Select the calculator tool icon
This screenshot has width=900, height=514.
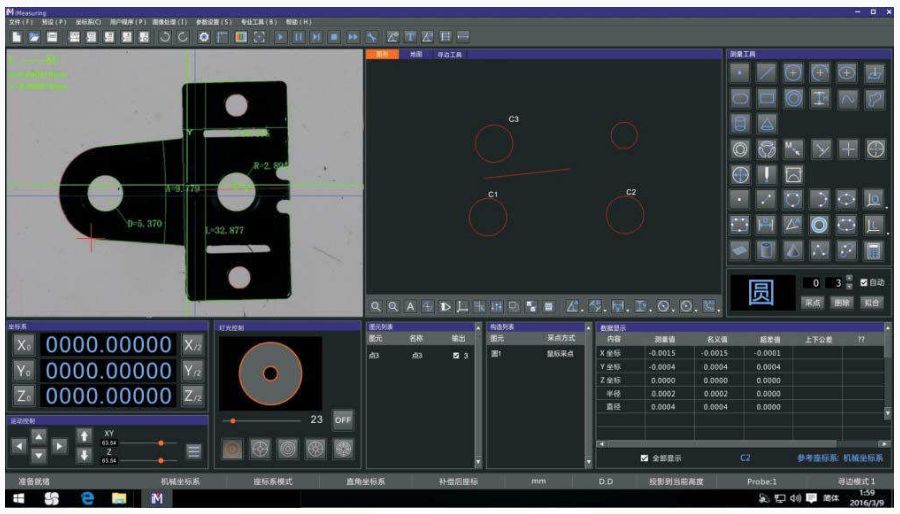tap(874, 251)
